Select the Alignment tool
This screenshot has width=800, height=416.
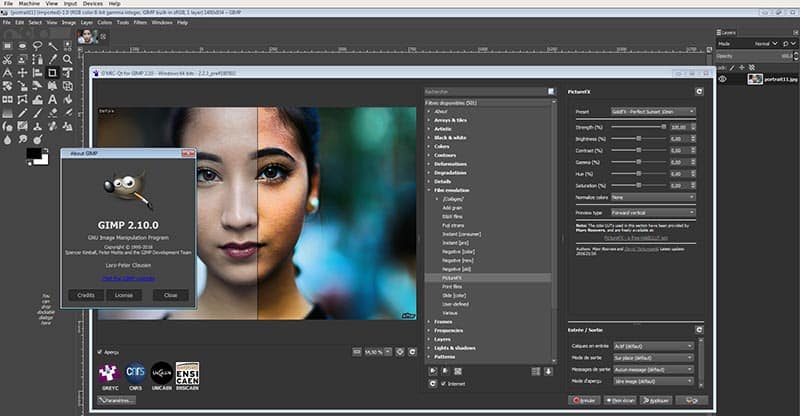pyautogui.click(x=37, y=72)
